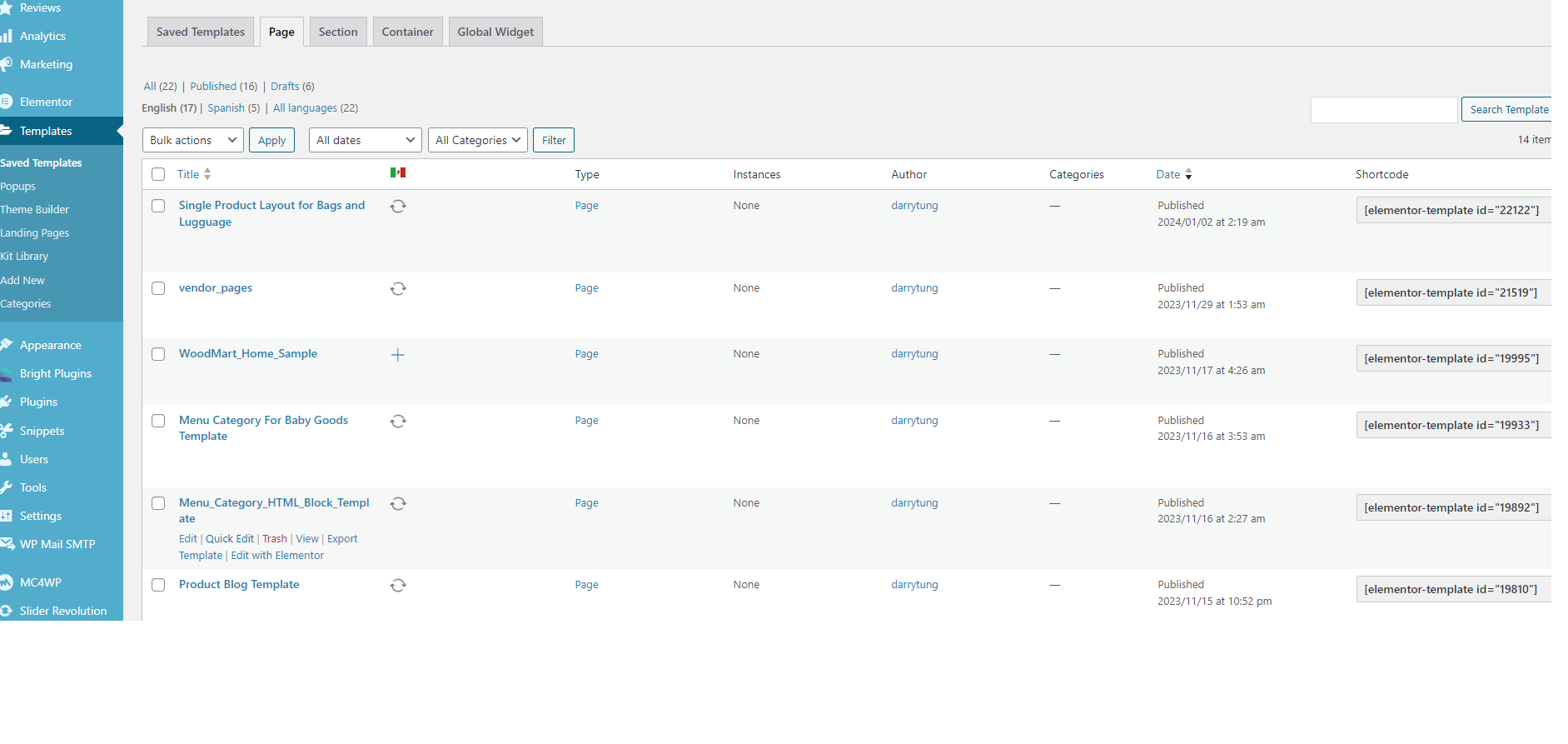The image size is (1568, 744).
Task: Switch to the Section tab
Action: point(338,32)
